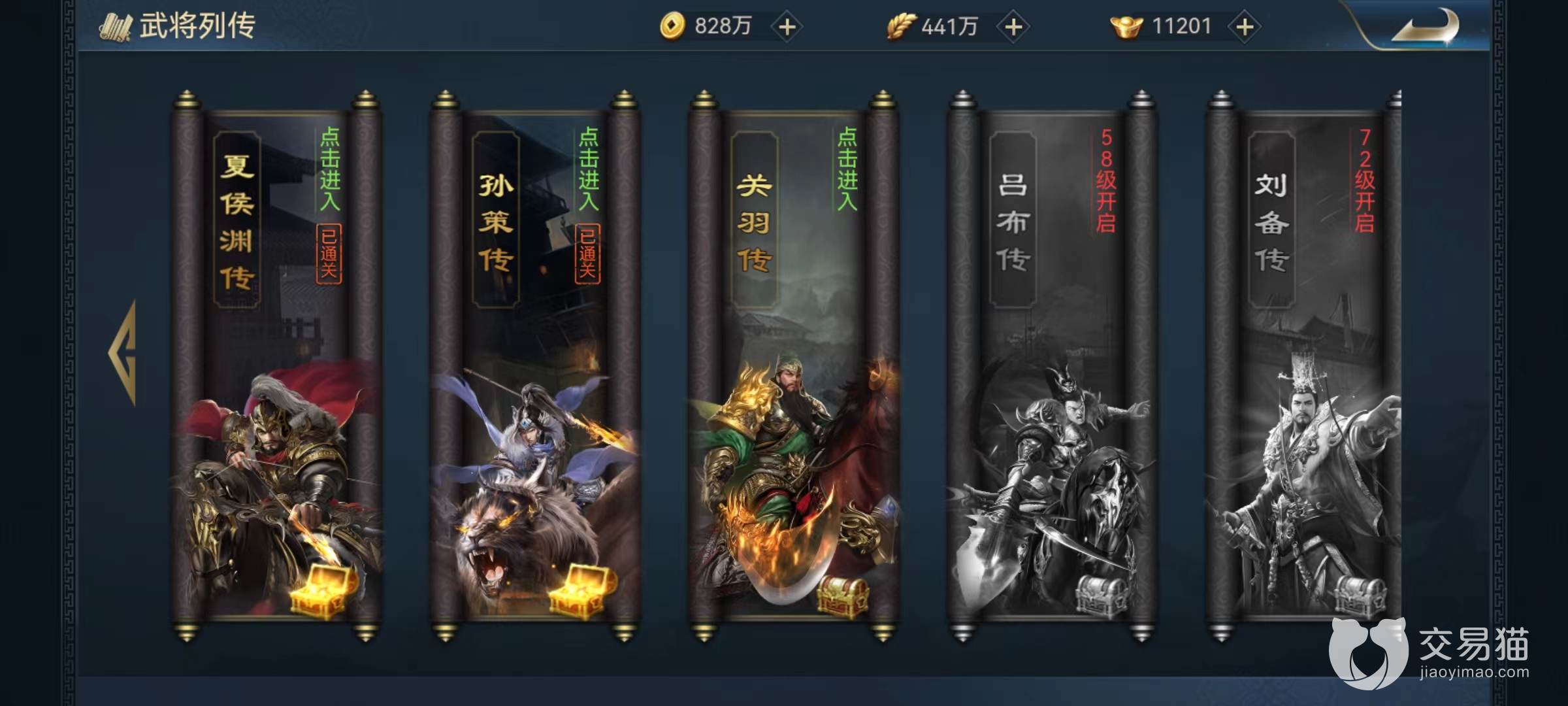Click the 已通关 badge on 夏侯渊传
This screenshot has width=1568, height=706.
tap(329, 254)
